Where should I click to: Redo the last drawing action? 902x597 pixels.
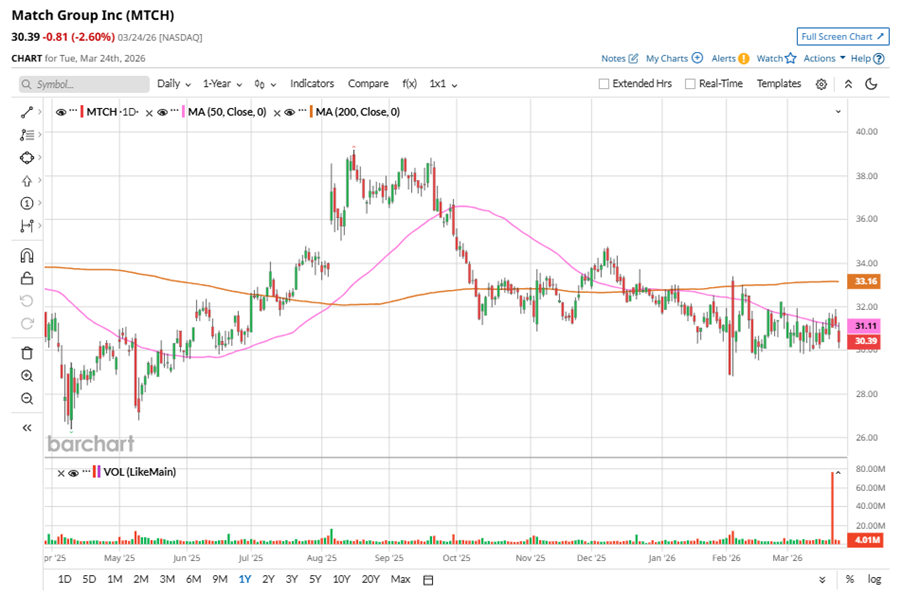(27, 324)
